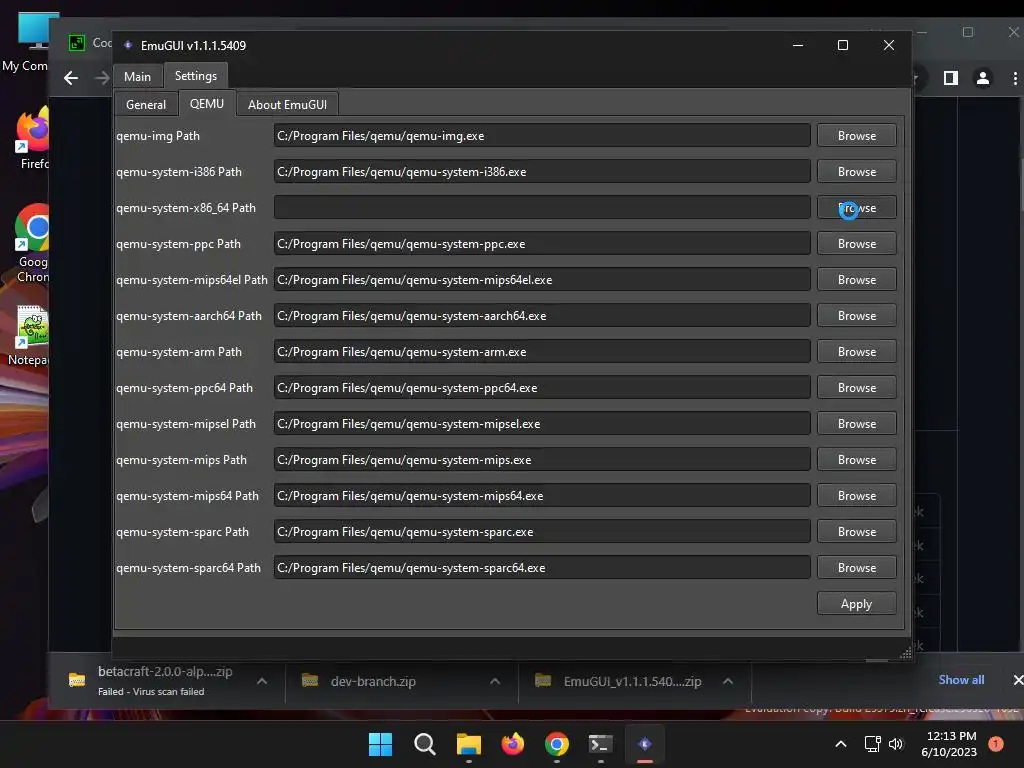
Task: Browse for qemu-system-mips64 path
Action: click(x=857, y=496)
